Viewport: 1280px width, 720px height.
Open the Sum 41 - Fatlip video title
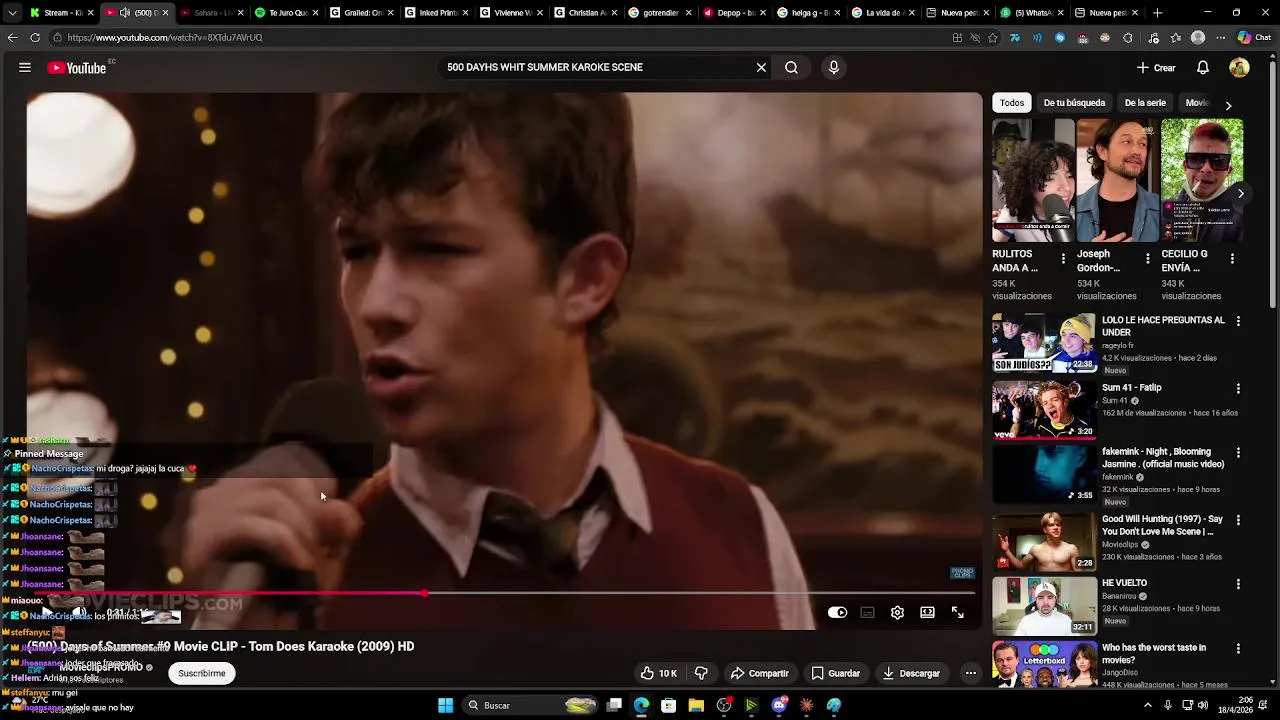click(x=1131, y=388)
